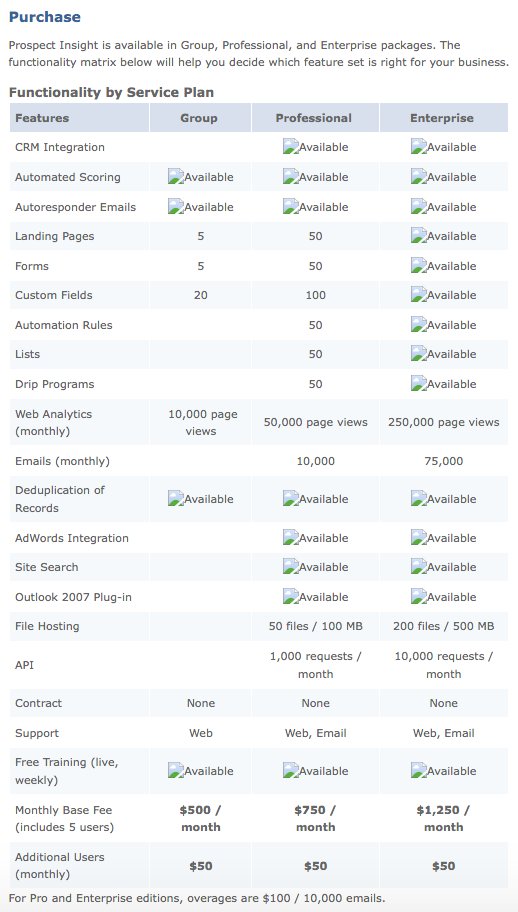Click the $750 / month price
This screenshot has width=518, height=912.
click(x=316, y=818)
